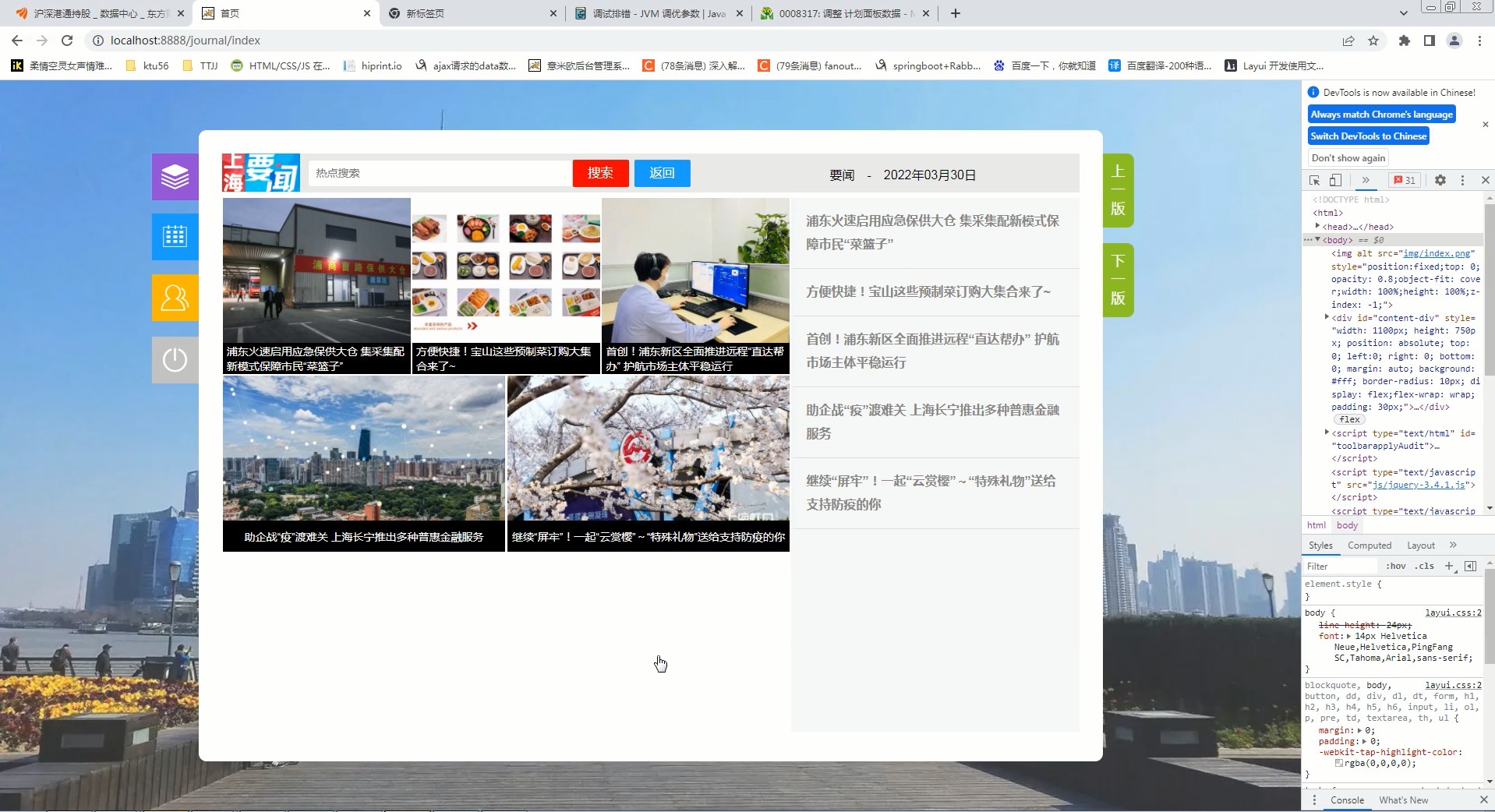Click the 热点搜索 search input field
This screenshot has width=1495, height=812.
point(439,173)
